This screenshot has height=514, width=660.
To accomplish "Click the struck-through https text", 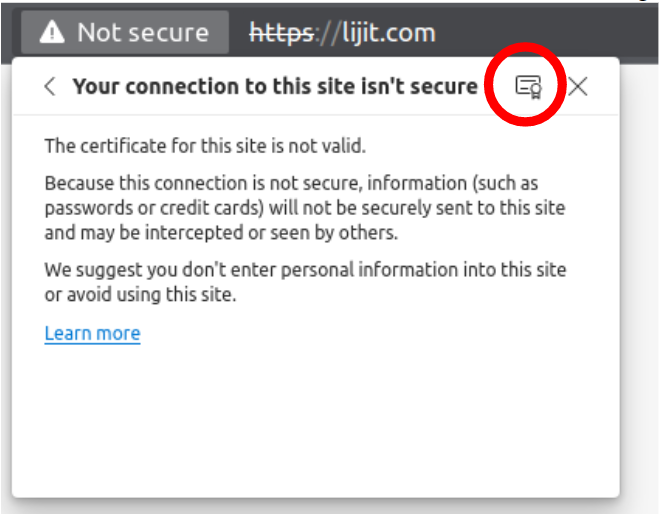I will point(283,33).
